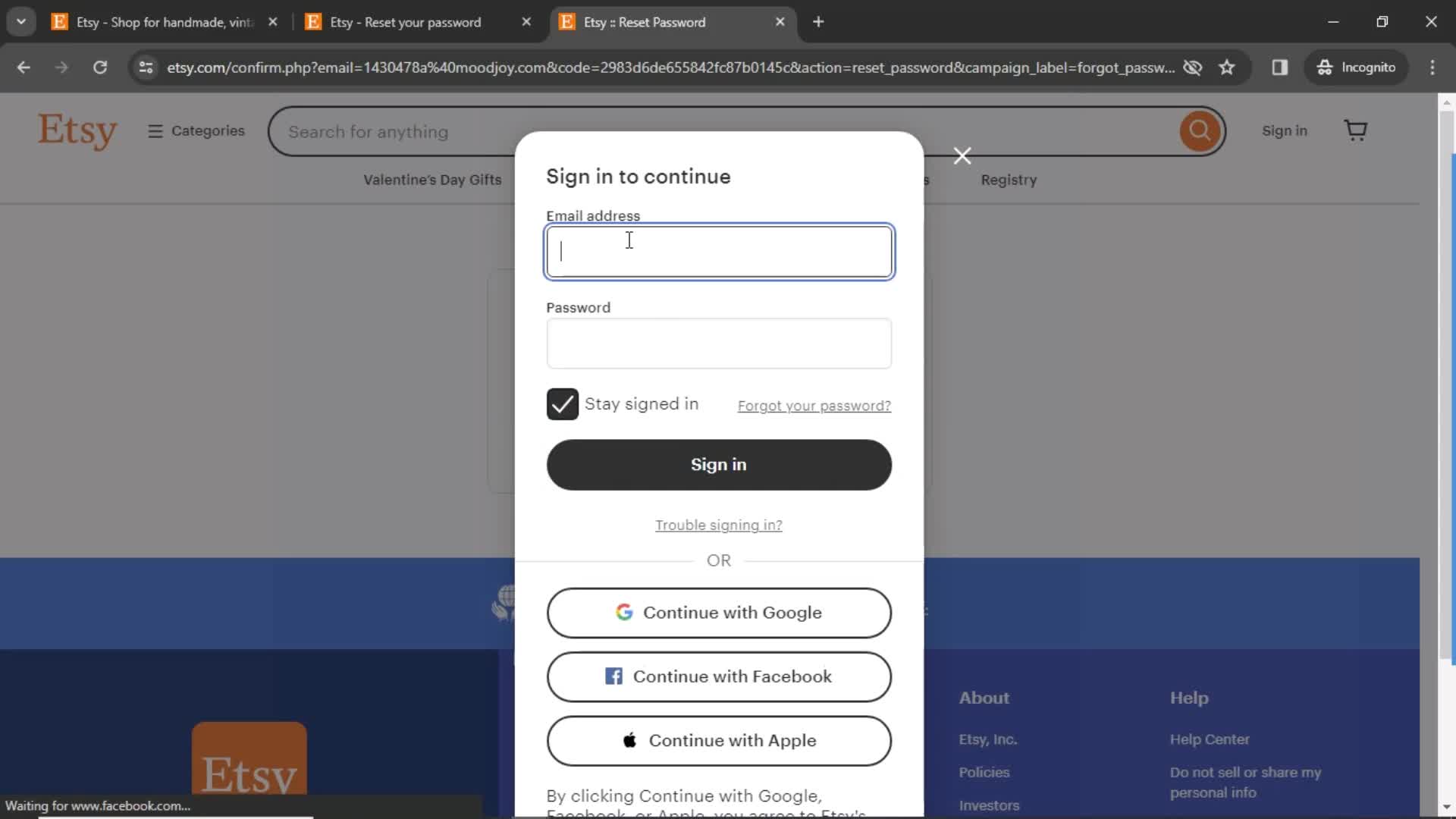The height and width of the screenshot is (819, 1456).
Task: Click the browser back arrow icon
Action: (23, 67)
